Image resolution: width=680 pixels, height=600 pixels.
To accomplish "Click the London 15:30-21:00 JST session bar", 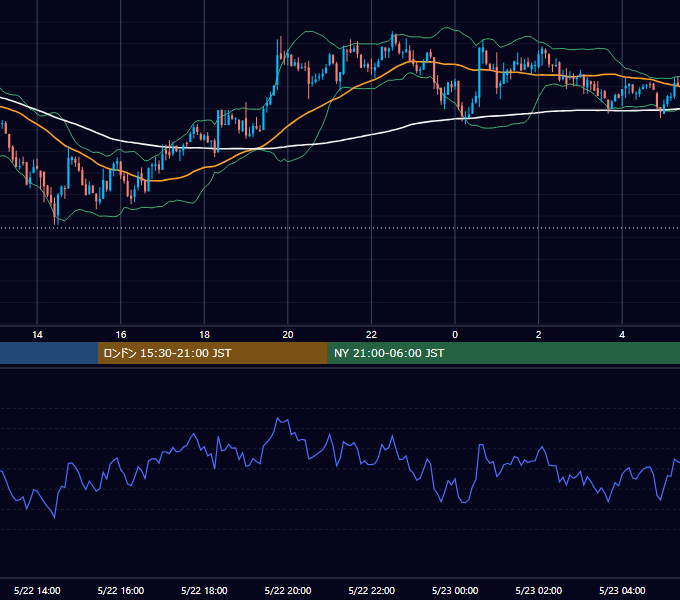I will (x=212, y=353).
